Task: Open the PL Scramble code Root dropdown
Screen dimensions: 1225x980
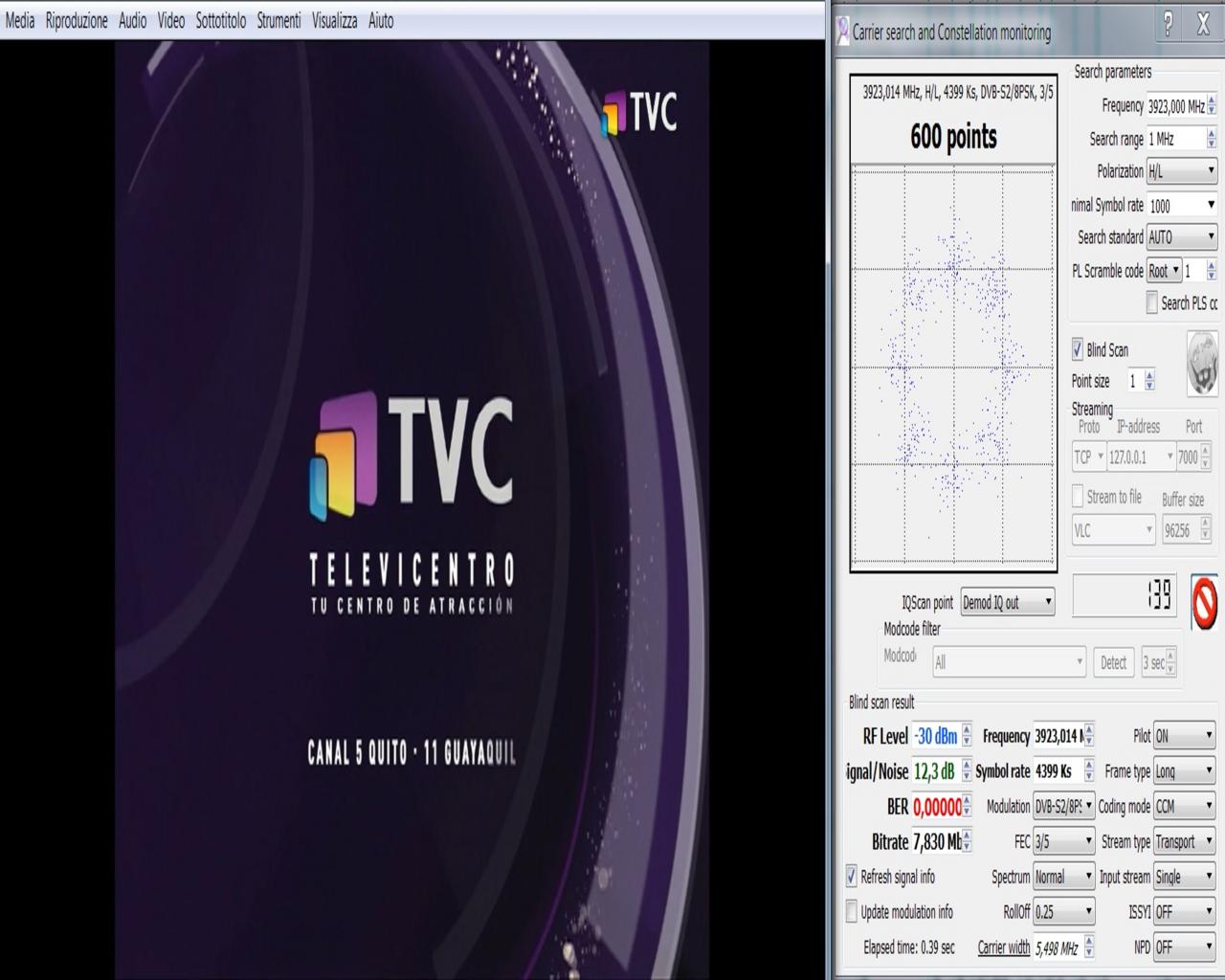Action: [1164, 271]
